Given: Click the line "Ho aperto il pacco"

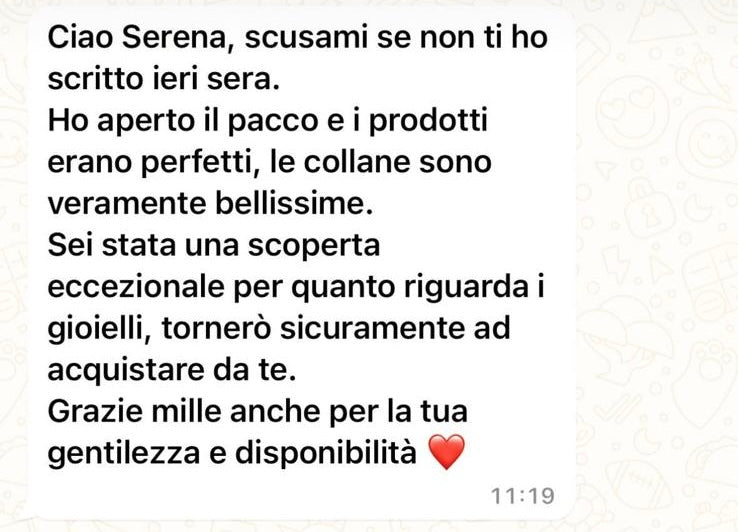Looking at the screenshot, I should coord(183,121).
